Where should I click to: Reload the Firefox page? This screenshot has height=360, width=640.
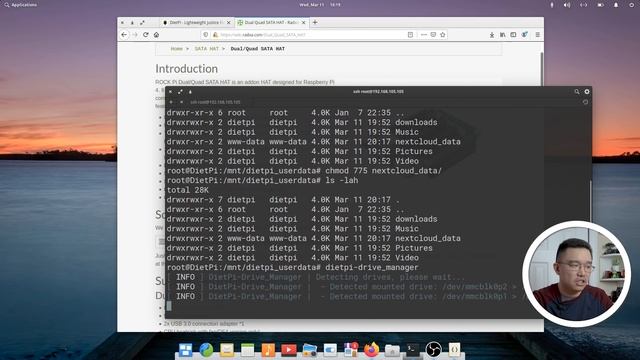pyautogui.click(x=146, y=35)
